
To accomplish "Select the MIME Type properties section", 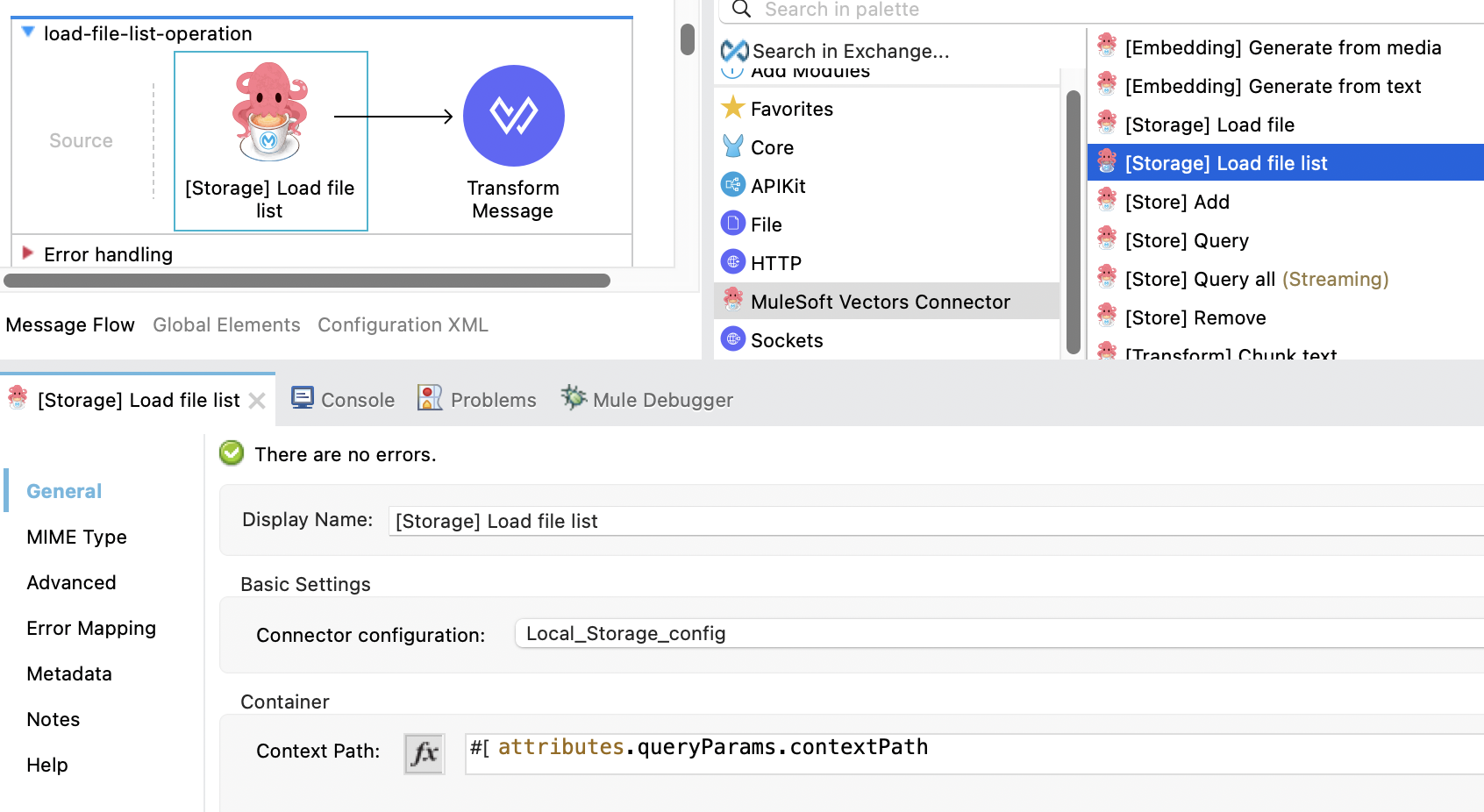I will (76, 537).
